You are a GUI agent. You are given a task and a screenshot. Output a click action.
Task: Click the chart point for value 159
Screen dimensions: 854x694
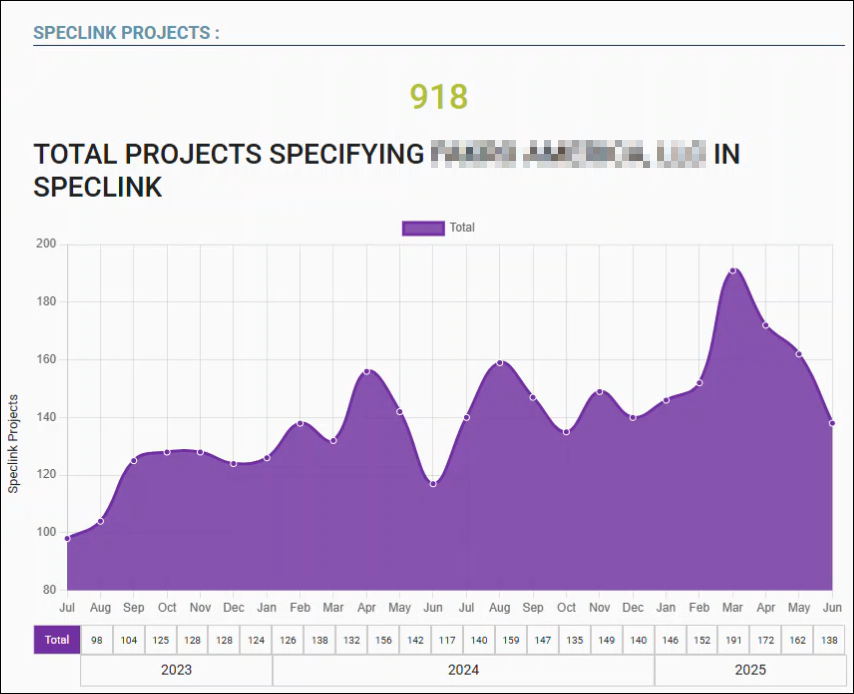499,363
